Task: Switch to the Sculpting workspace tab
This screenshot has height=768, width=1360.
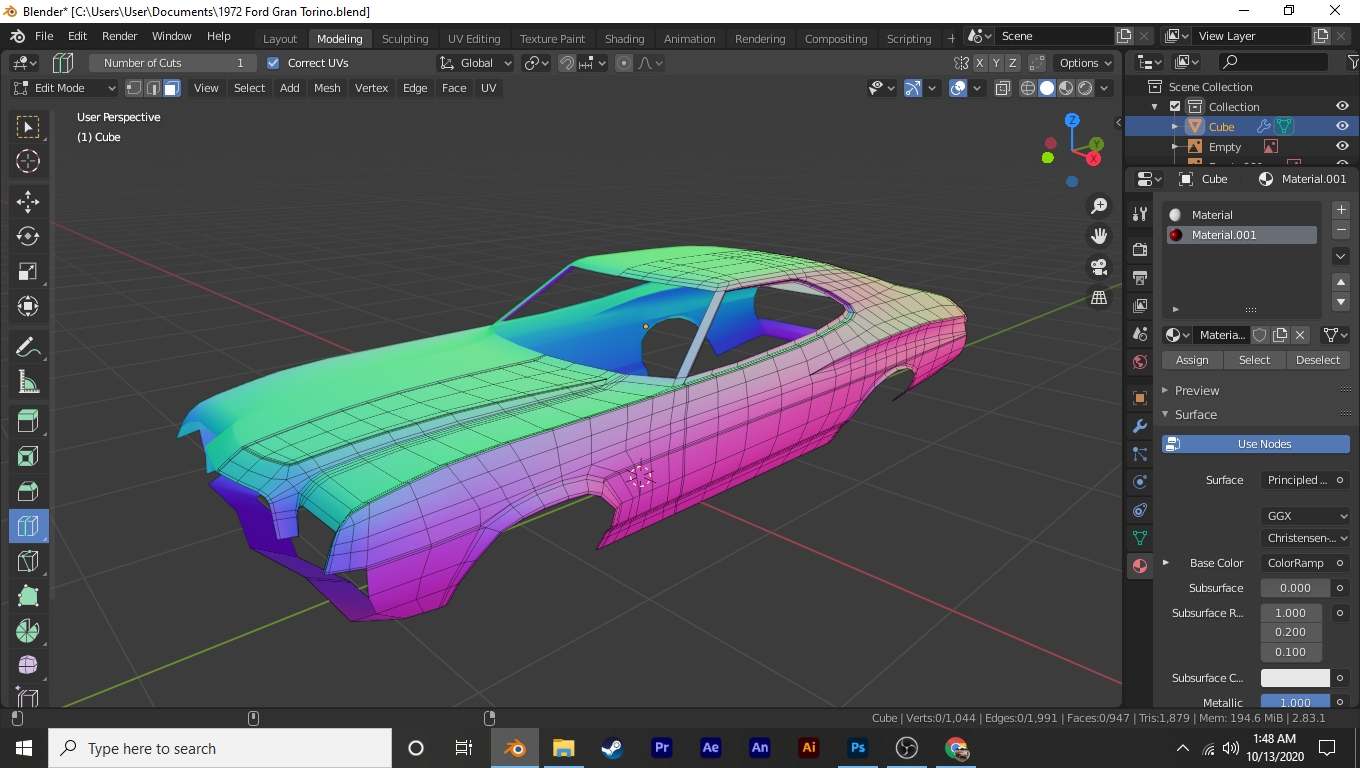Action: (x=405, y=39)
